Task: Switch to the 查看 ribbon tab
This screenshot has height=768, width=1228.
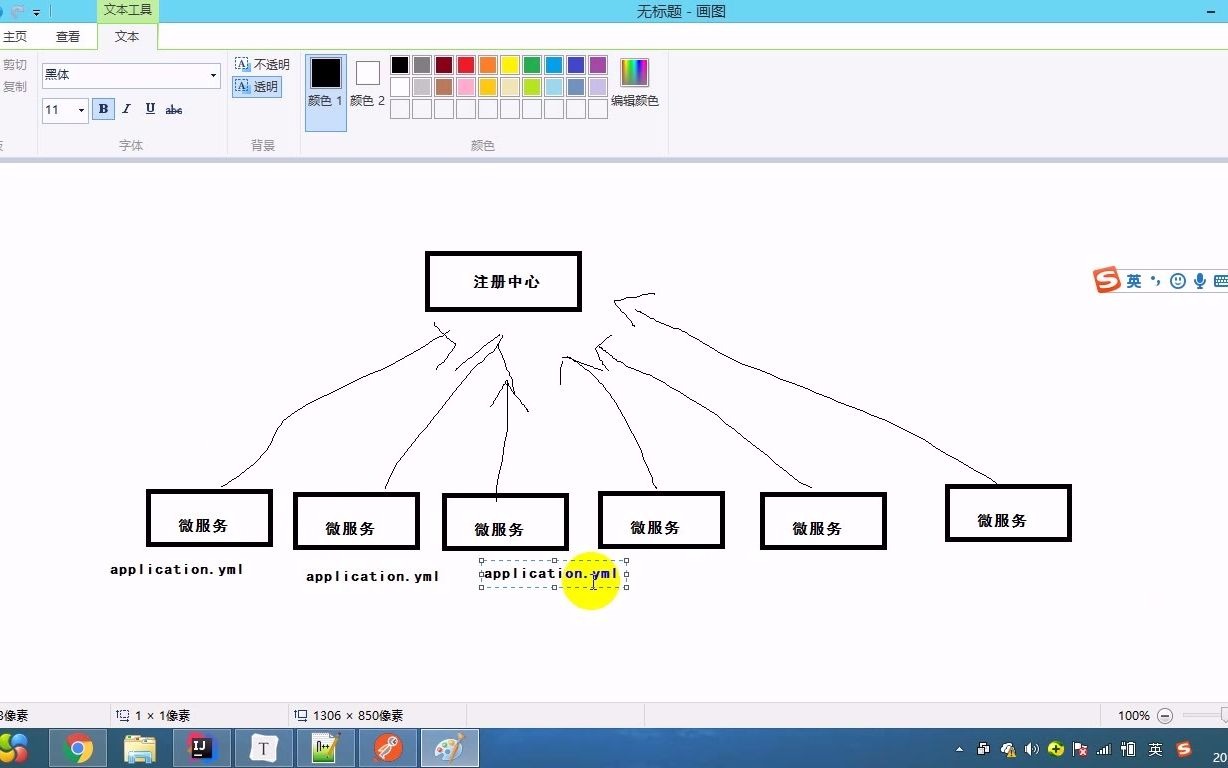Action: pos(68,35)
